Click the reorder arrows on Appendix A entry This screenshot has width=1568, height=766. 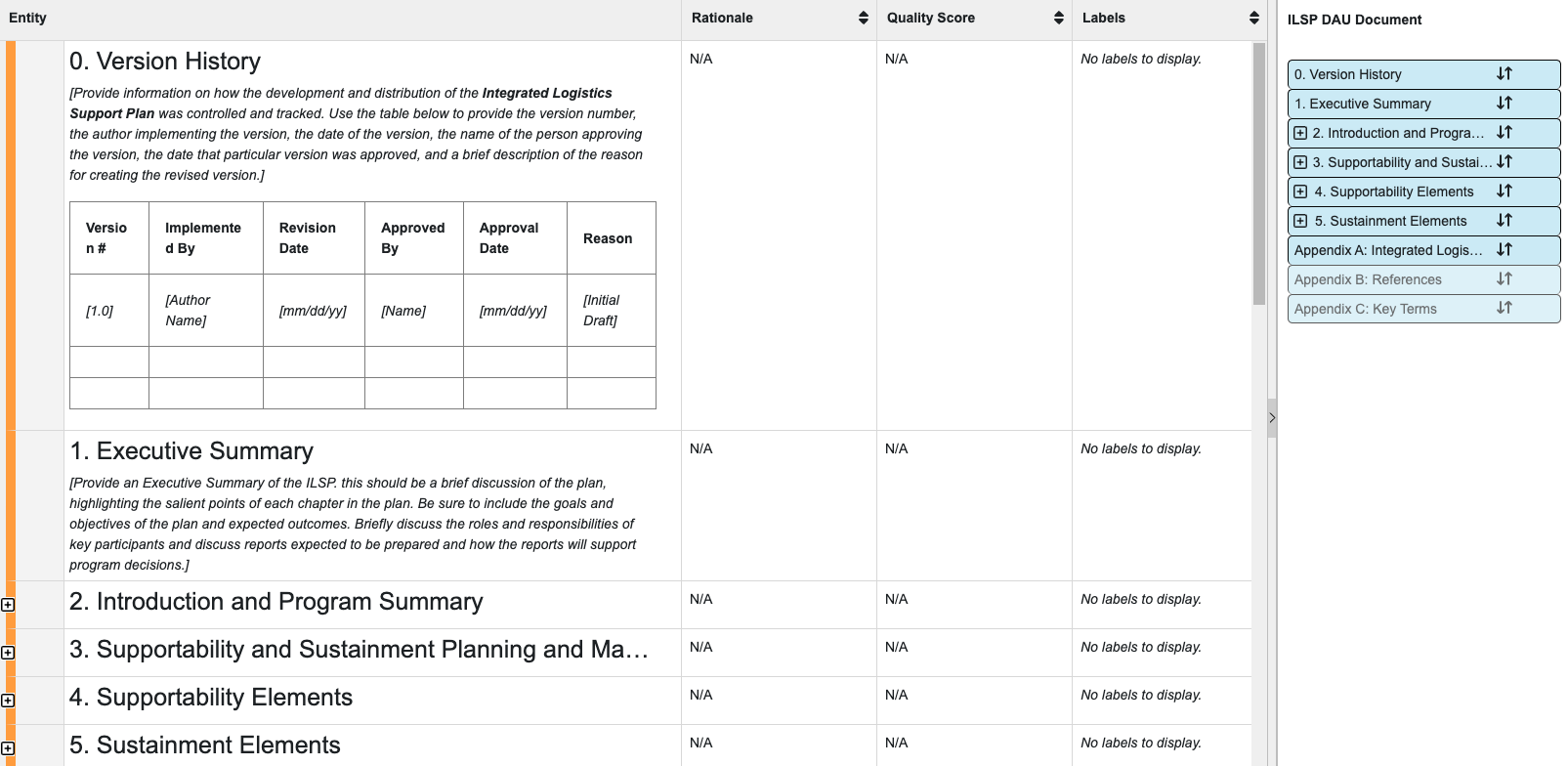1504,250
